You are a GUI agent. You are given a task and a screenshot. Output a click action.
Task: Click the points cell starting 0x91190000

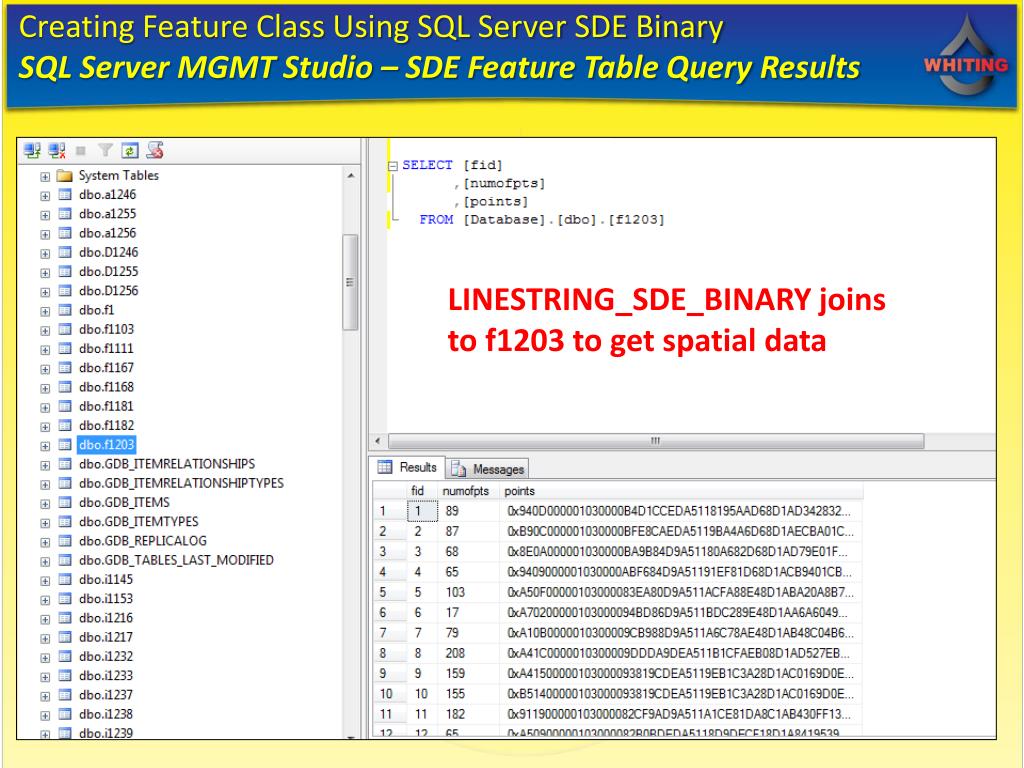[x=681, y=714]
